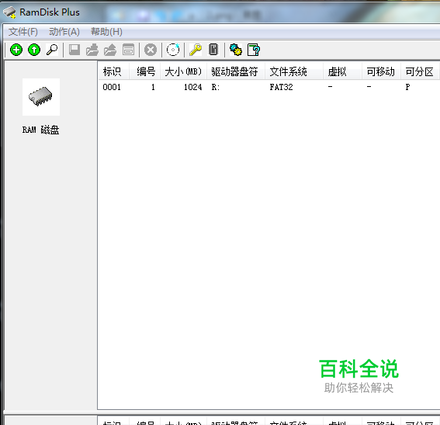The width and height of the screenshot is (440, 425).
Task: Click the yellow key license icon
Action: click(x=195, y=50)
